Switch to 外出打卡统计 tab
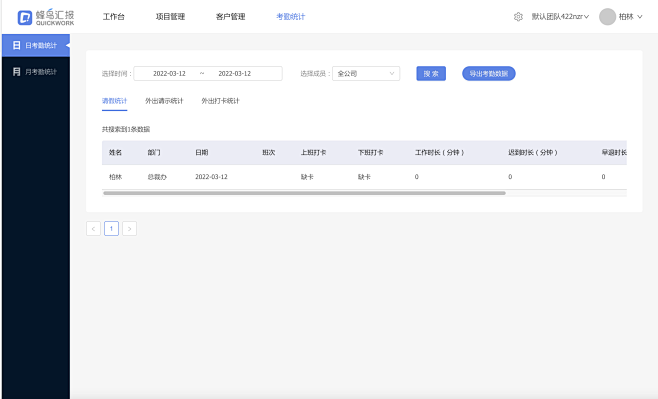 pos(220,101)
